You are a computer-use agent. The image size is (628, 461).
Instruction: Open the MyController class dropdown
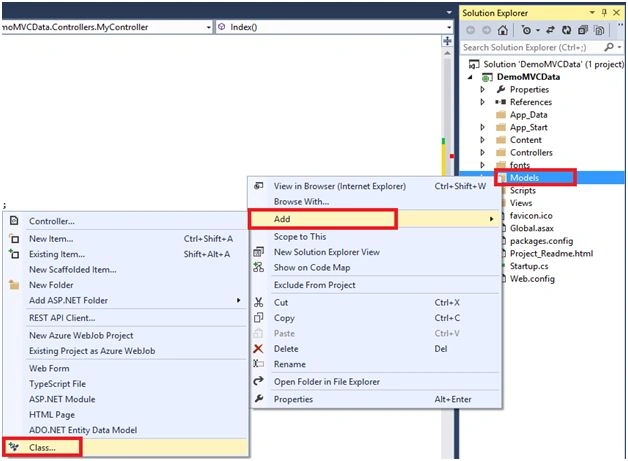click(208, 27)
